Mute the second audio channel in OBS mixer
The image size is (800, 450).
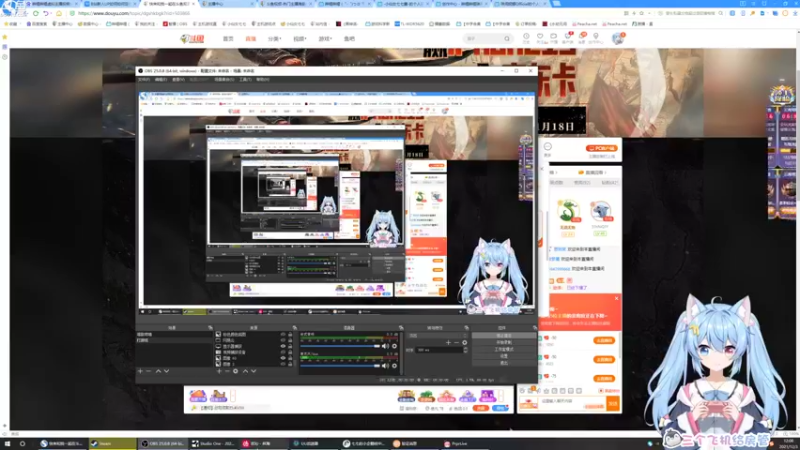385,365
